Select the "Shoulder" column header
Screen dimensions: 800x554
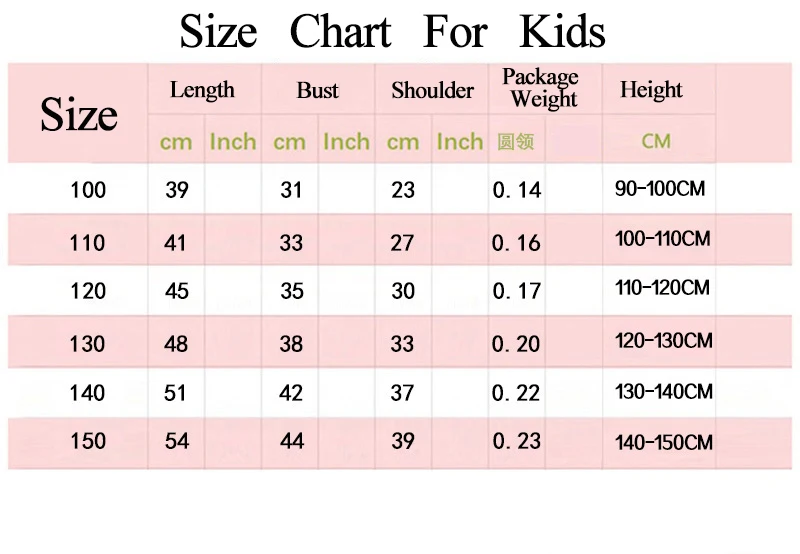(x=432, y=90)
